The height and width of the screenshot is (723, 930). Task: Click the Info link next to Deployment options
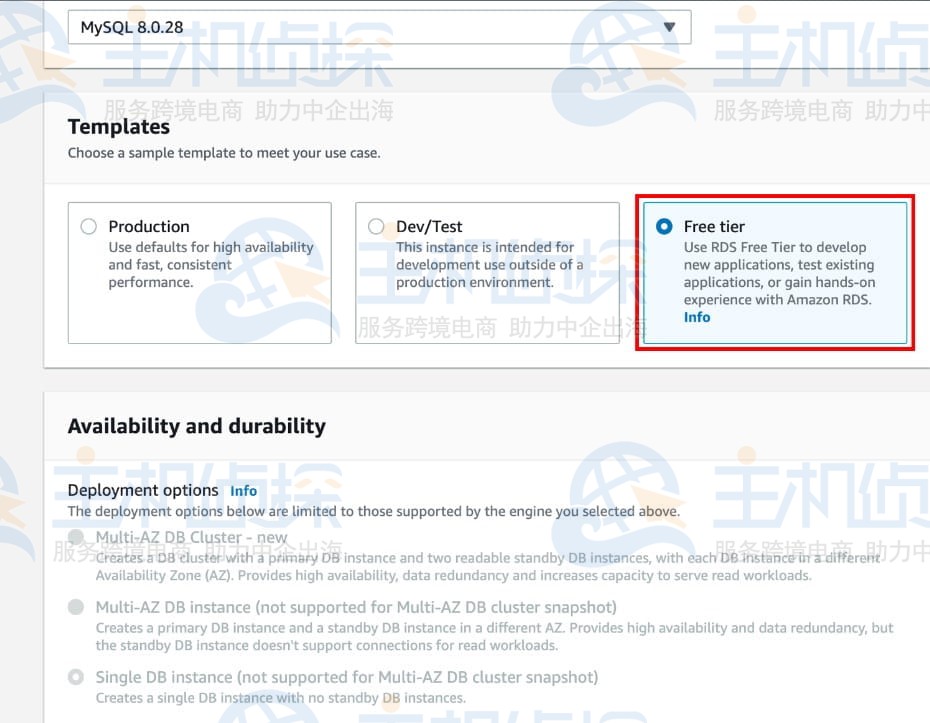click(x=243, y=490)
